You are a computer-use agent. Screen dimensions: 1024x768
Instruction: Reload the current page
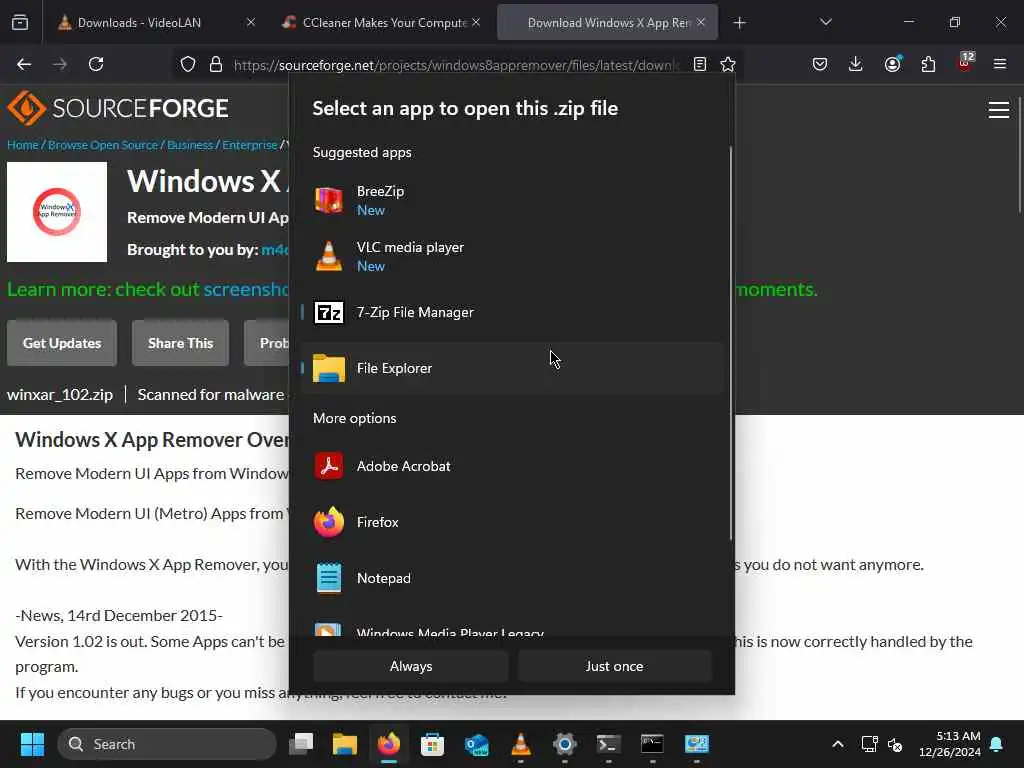click(96, 64)
